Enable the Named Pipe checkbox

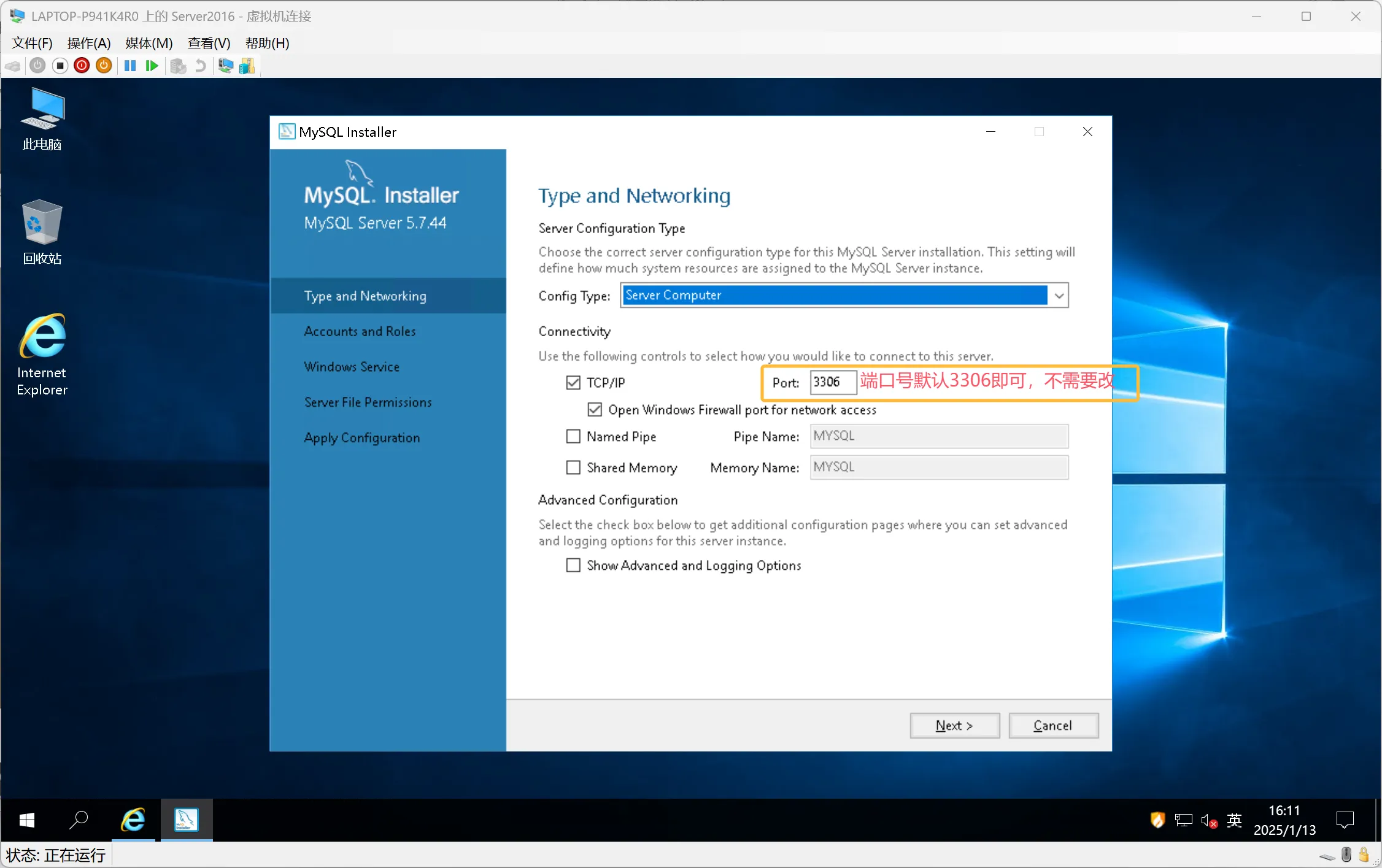point(573,436)
